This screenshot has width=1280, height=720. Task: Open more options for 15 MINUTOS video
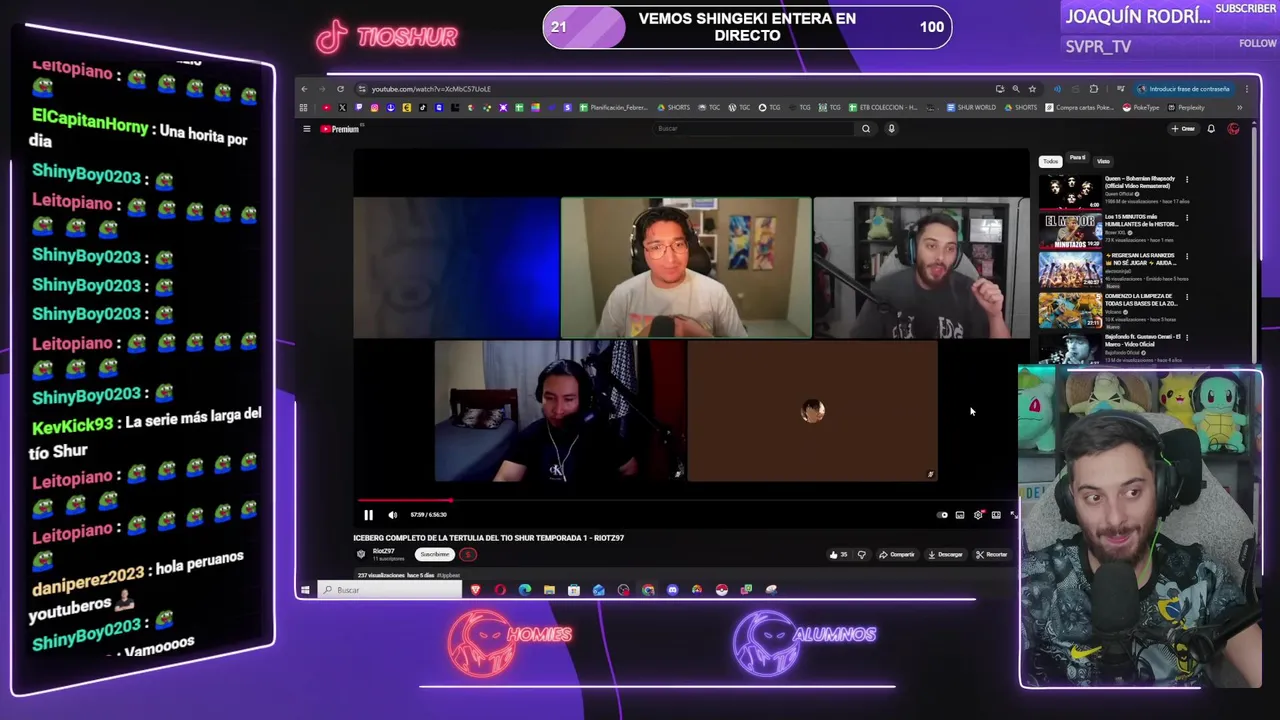coord(1187,218)
